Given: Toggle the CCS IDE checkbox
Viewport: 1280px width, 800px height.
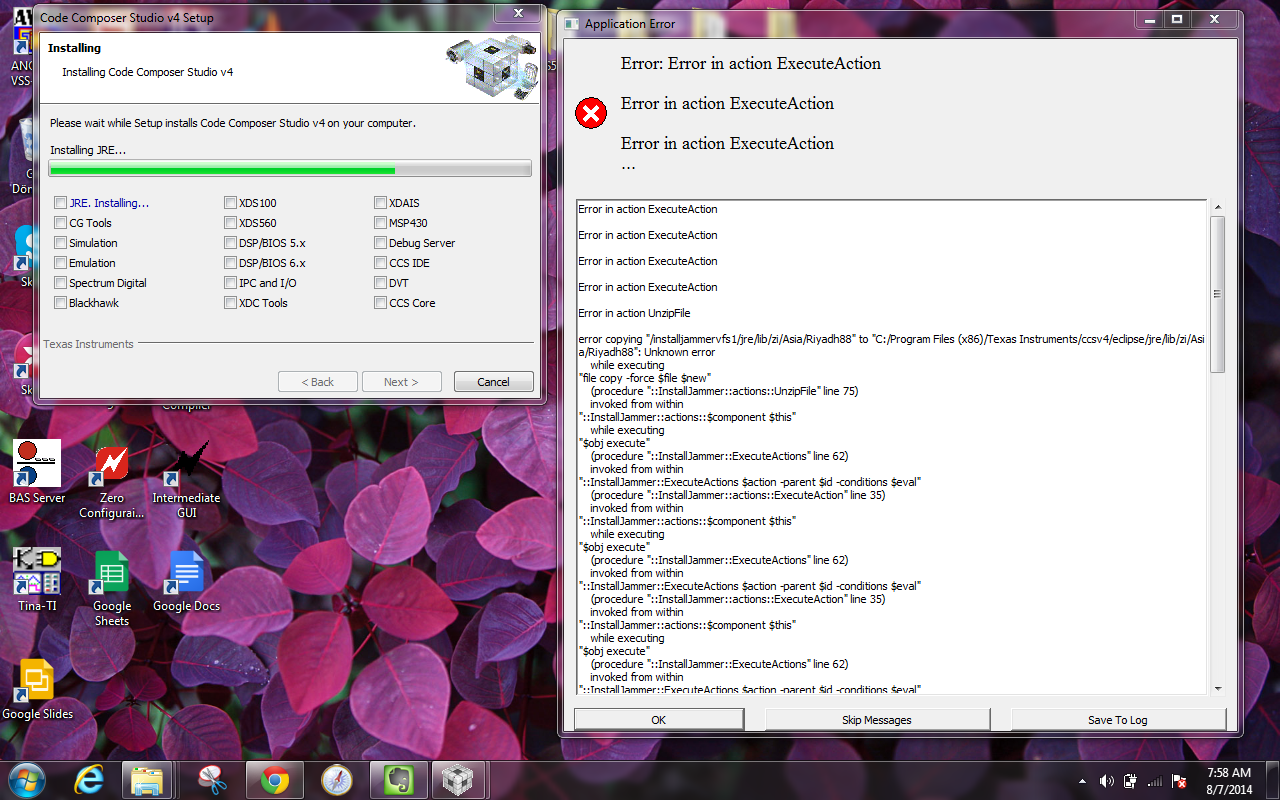Looking at the screenshot, I should (x=381, y=263).
